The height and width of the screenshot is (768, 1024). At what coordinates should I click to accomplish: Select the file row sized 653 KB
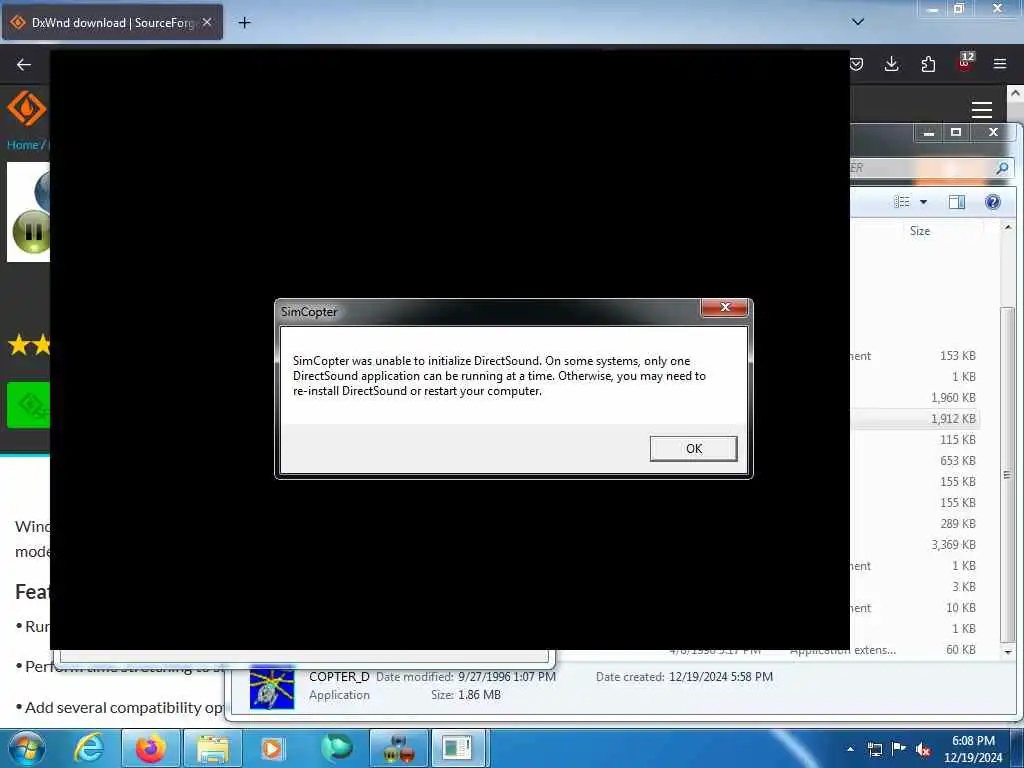(914, 460)
